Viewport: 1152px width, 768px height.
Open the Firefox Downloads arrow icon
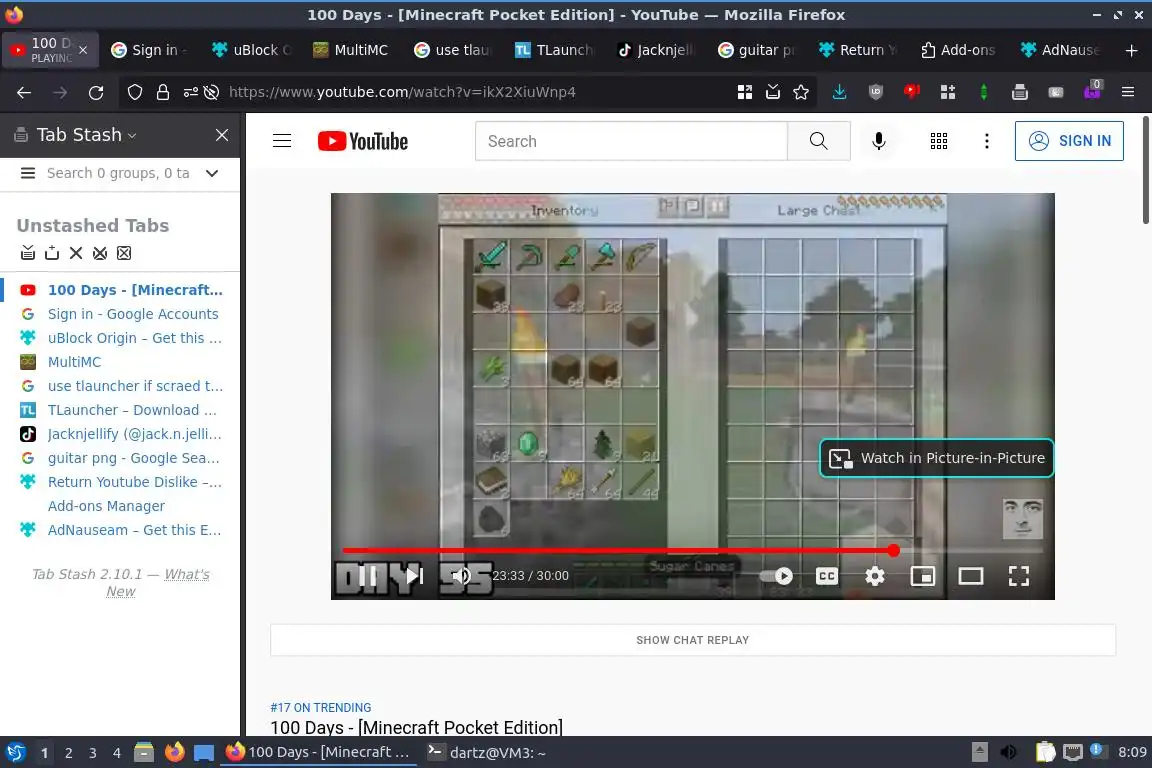(839, 92)
